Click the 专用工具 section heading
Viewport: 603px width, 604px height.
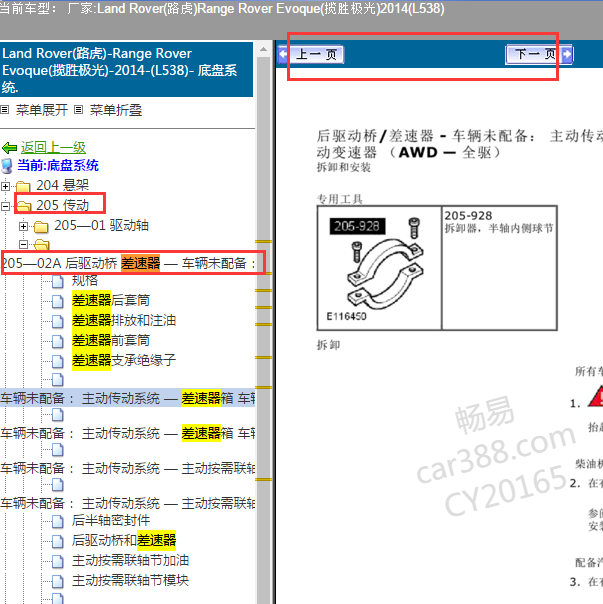pyautogui.click(x=339, y=199)
